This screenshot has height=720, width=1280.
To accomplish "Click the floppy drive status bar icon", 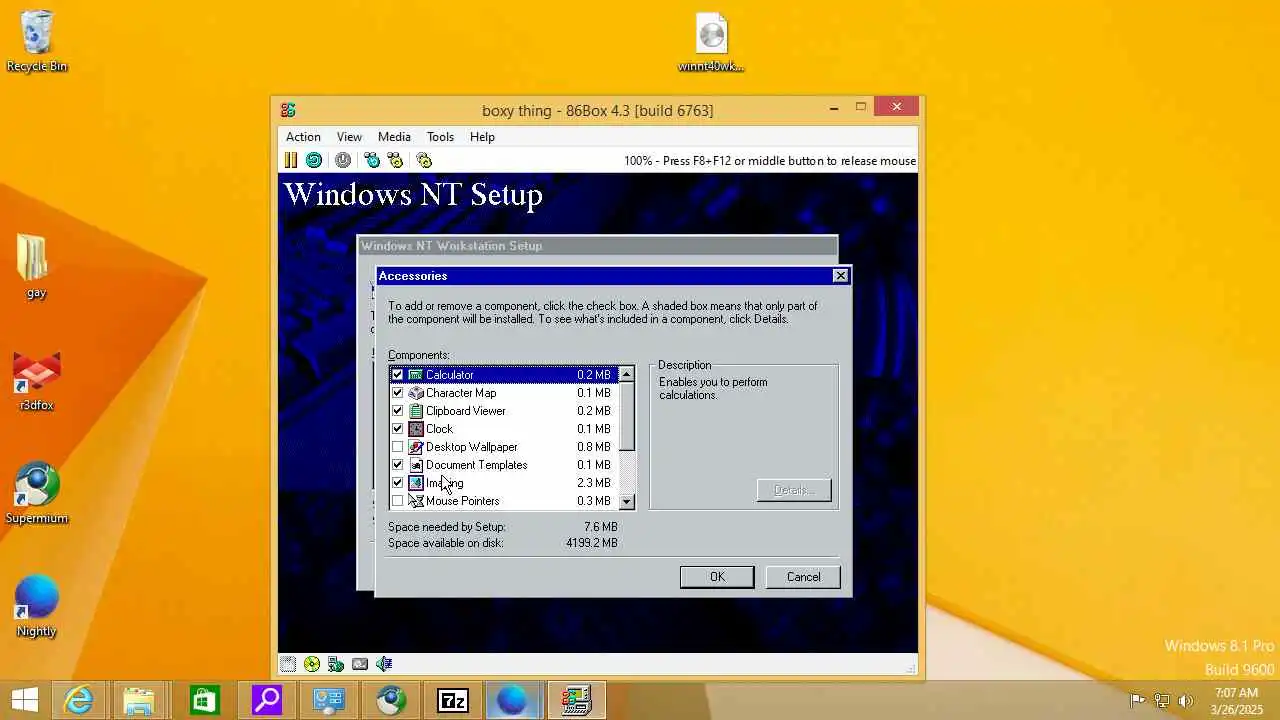I will point(288,664).
